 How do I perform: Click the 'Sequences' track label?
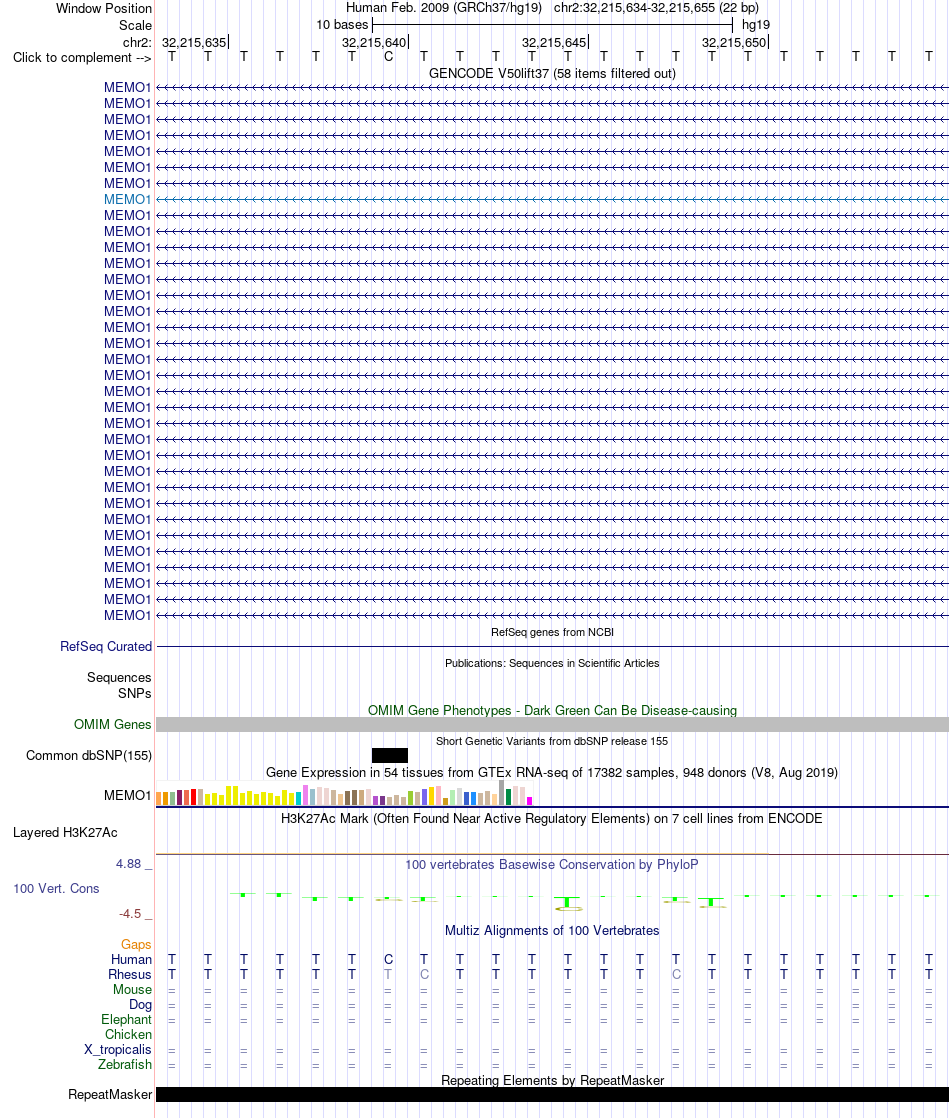click(x=119, y=677)
